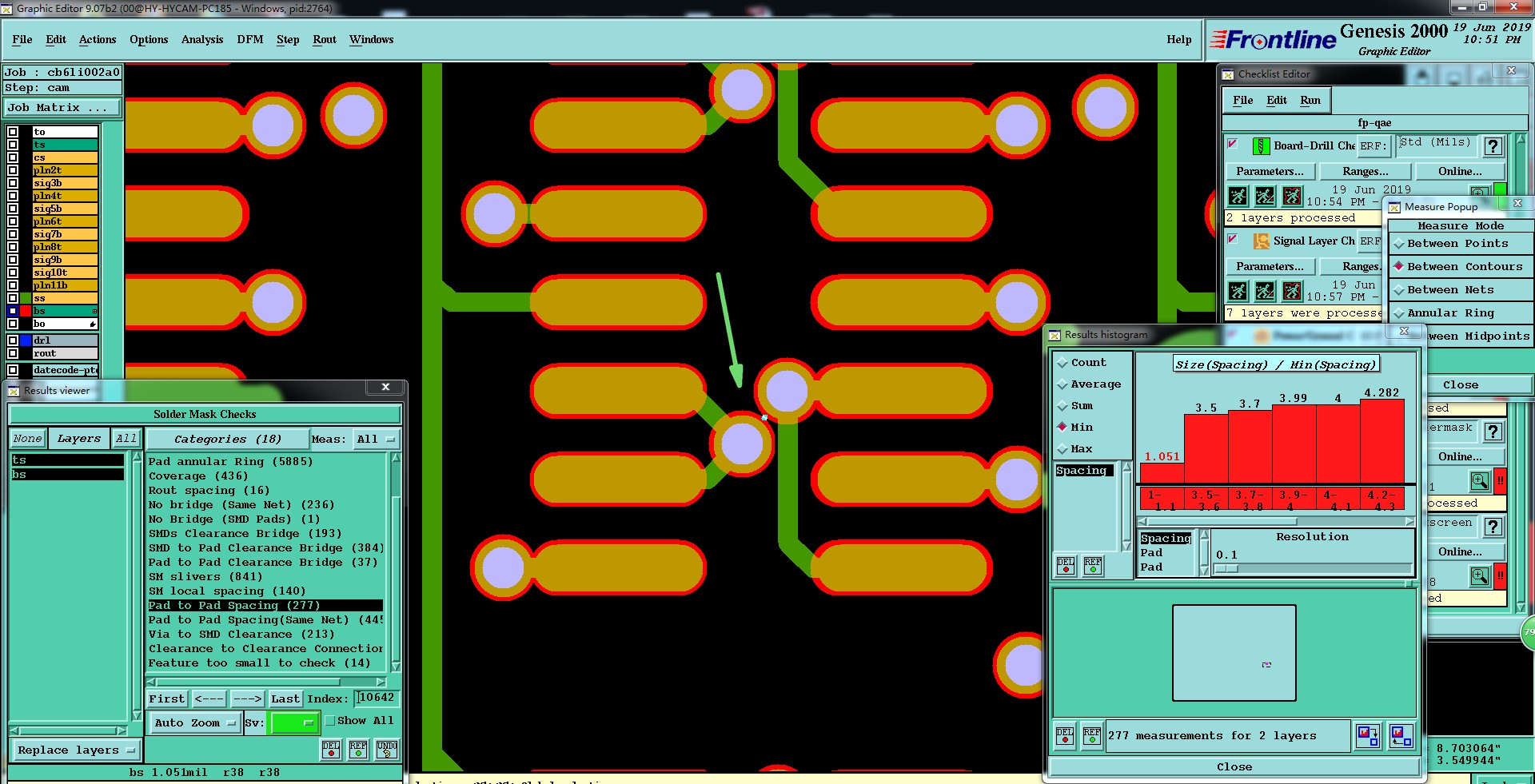This screenshot has width=1535, height=784.
Task: Click right arrow of histogram horizontal scrollbar
Action: click(1409, 521)
